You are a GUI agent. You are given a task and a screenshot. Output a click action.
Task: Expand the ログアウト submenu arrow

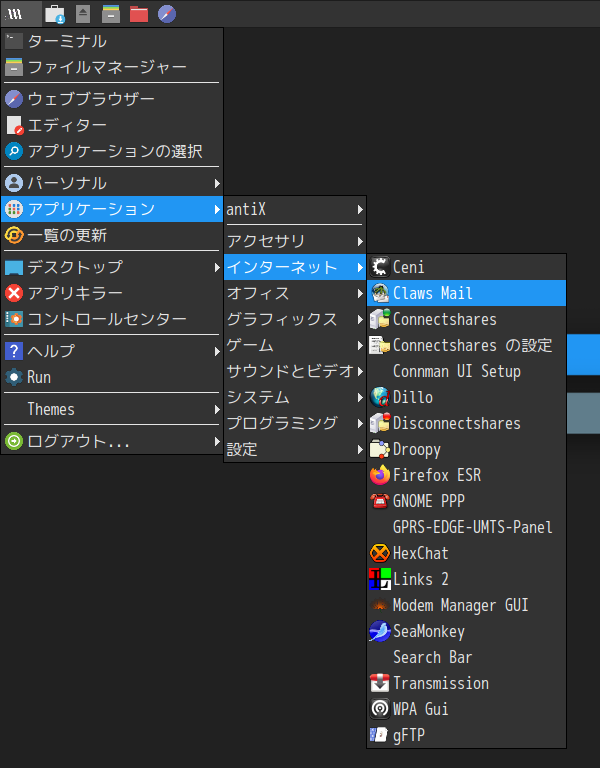pyautogui.click(x=216, y=441)
